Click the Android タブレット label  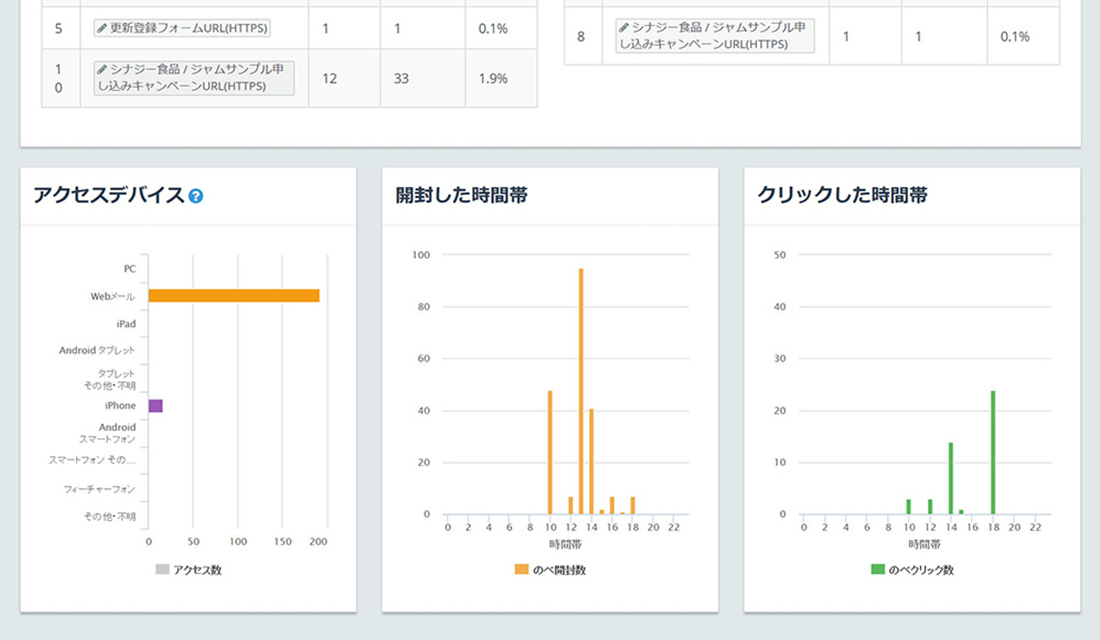tap(97, 350)
